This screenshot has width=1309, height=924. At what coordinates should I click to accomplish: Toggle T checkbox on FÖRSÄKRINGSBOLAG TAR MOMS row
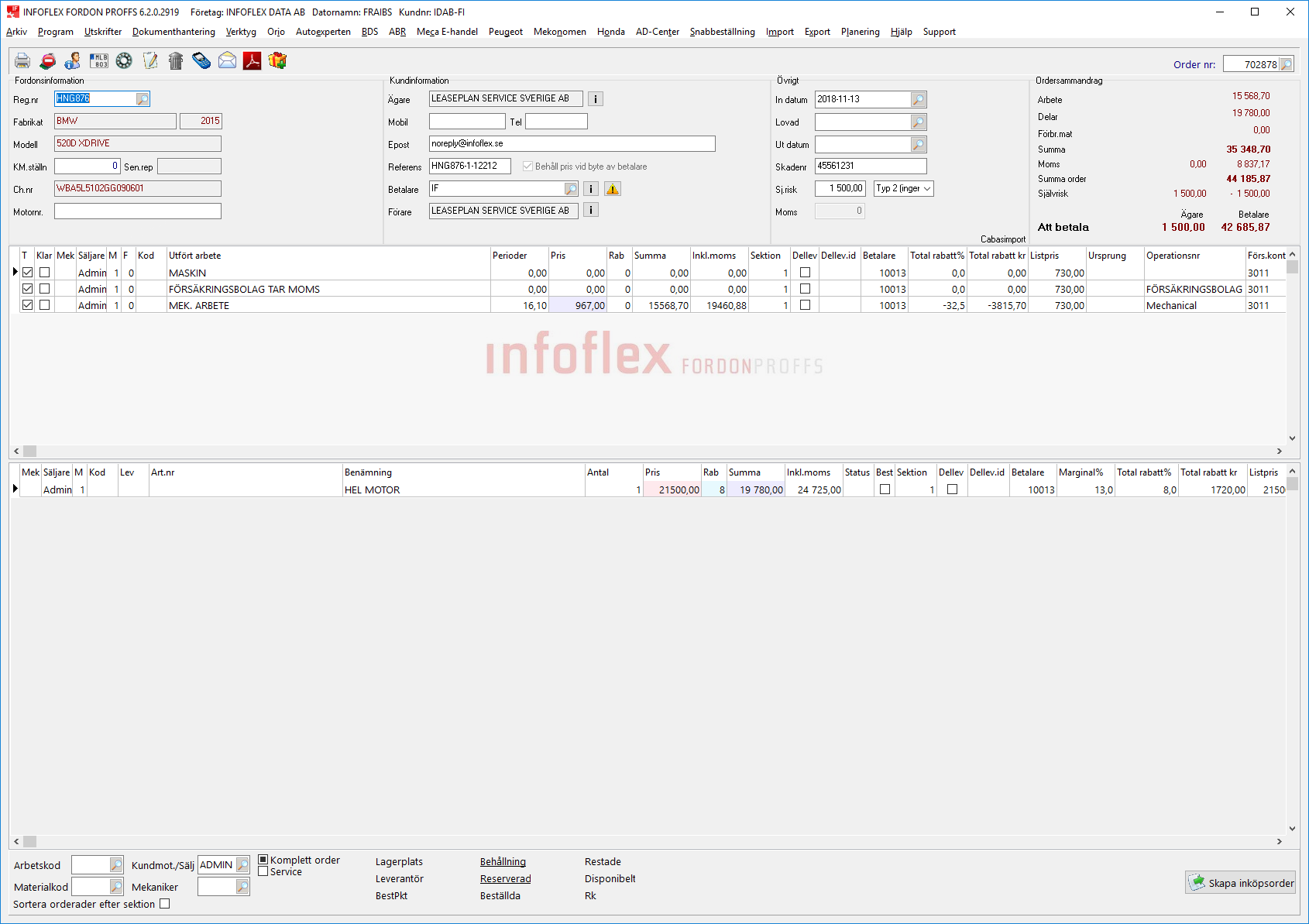pyautogui.click(x=28, y=289)
